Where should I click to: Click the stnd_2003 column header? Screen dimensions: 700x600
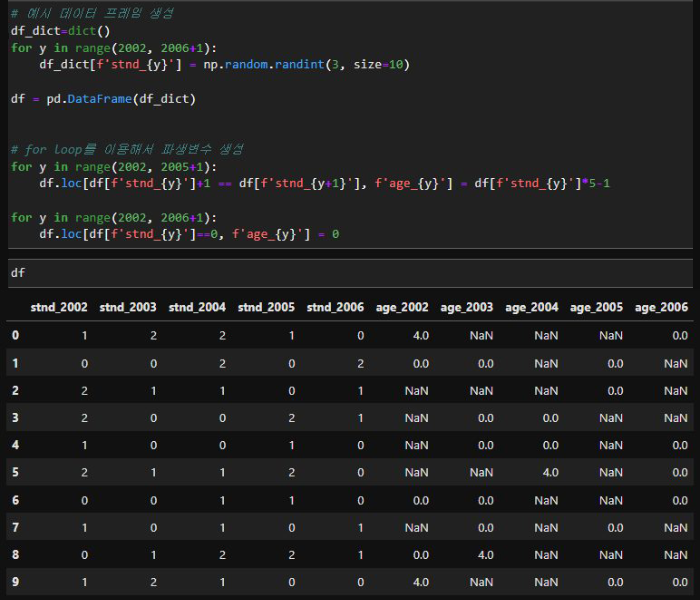tap(128, 307)
